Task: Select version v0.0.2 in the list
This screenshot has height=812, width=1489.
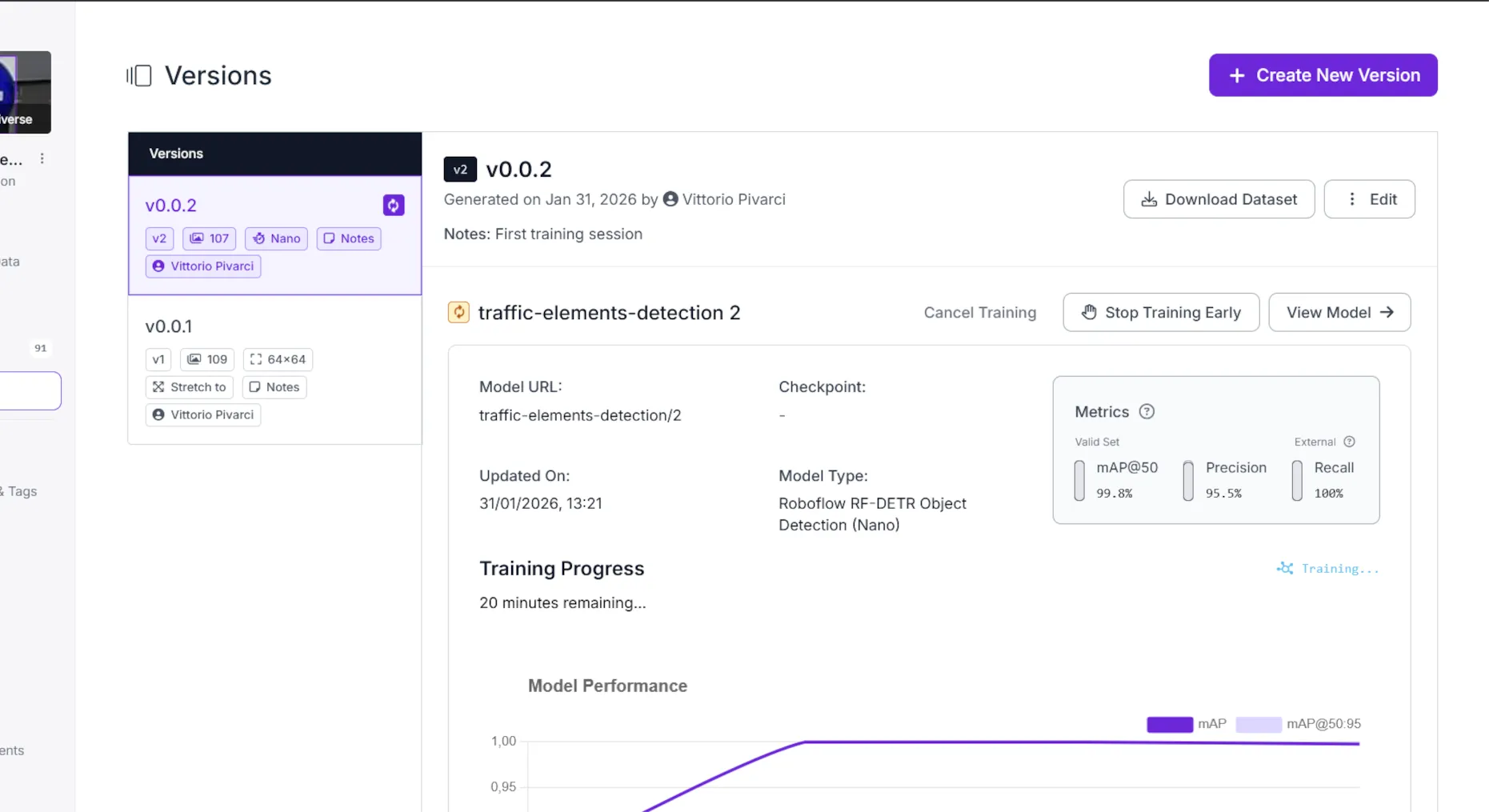Action: click(x=171, y=206)
